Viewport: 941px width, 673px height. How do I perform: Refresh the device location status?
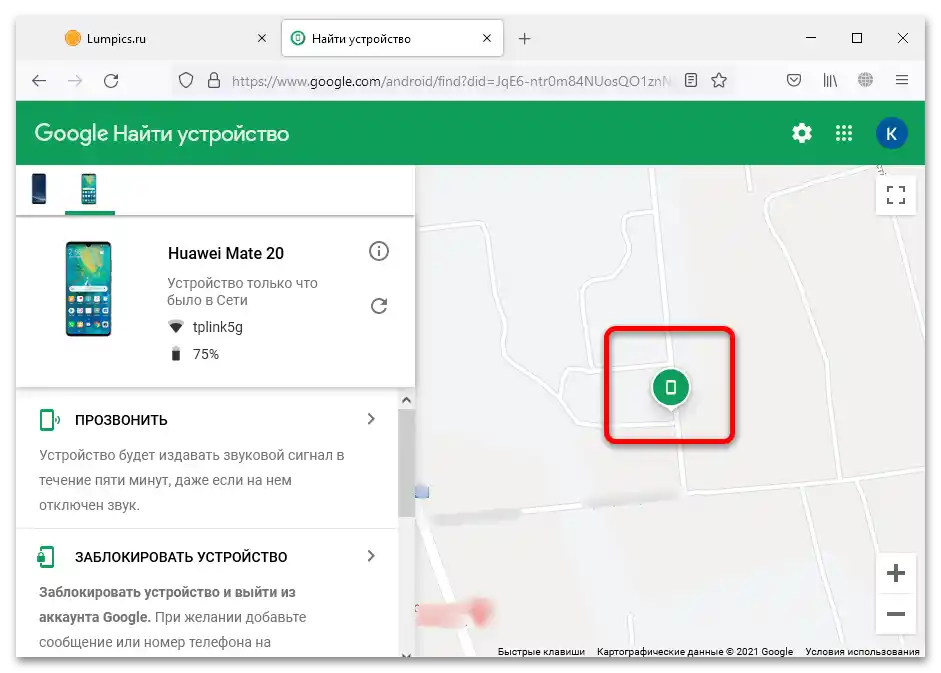(379, 306)
